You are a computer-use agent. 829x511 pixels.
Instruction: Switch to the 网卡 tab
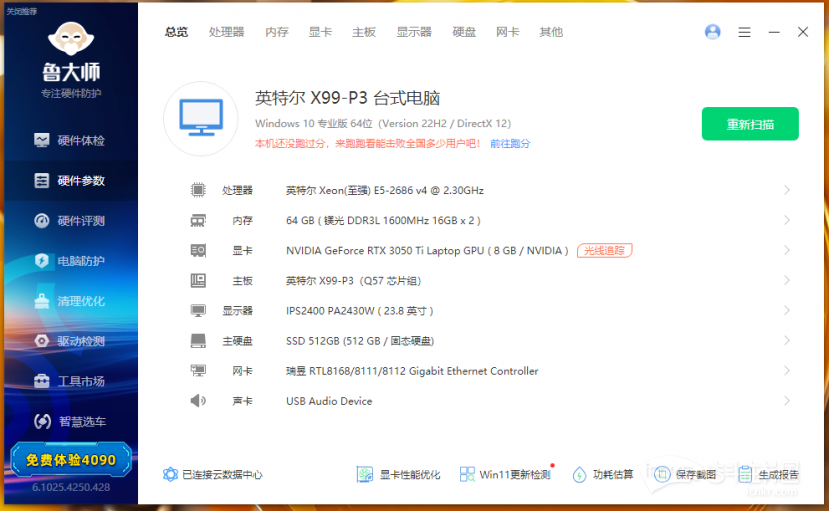[x=508, y=32]
